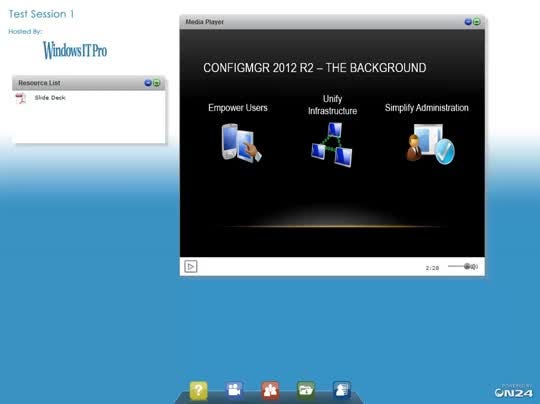
Task: Open the green folder resources widget
Action: (x=306, y=391)
